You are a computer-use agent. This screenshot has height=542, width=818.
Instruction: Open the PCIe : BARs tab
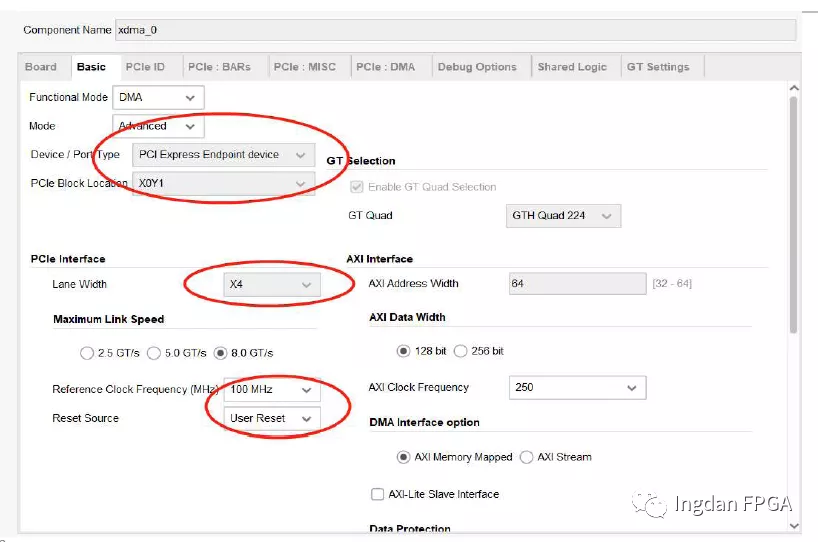click(x=219, y=67)
